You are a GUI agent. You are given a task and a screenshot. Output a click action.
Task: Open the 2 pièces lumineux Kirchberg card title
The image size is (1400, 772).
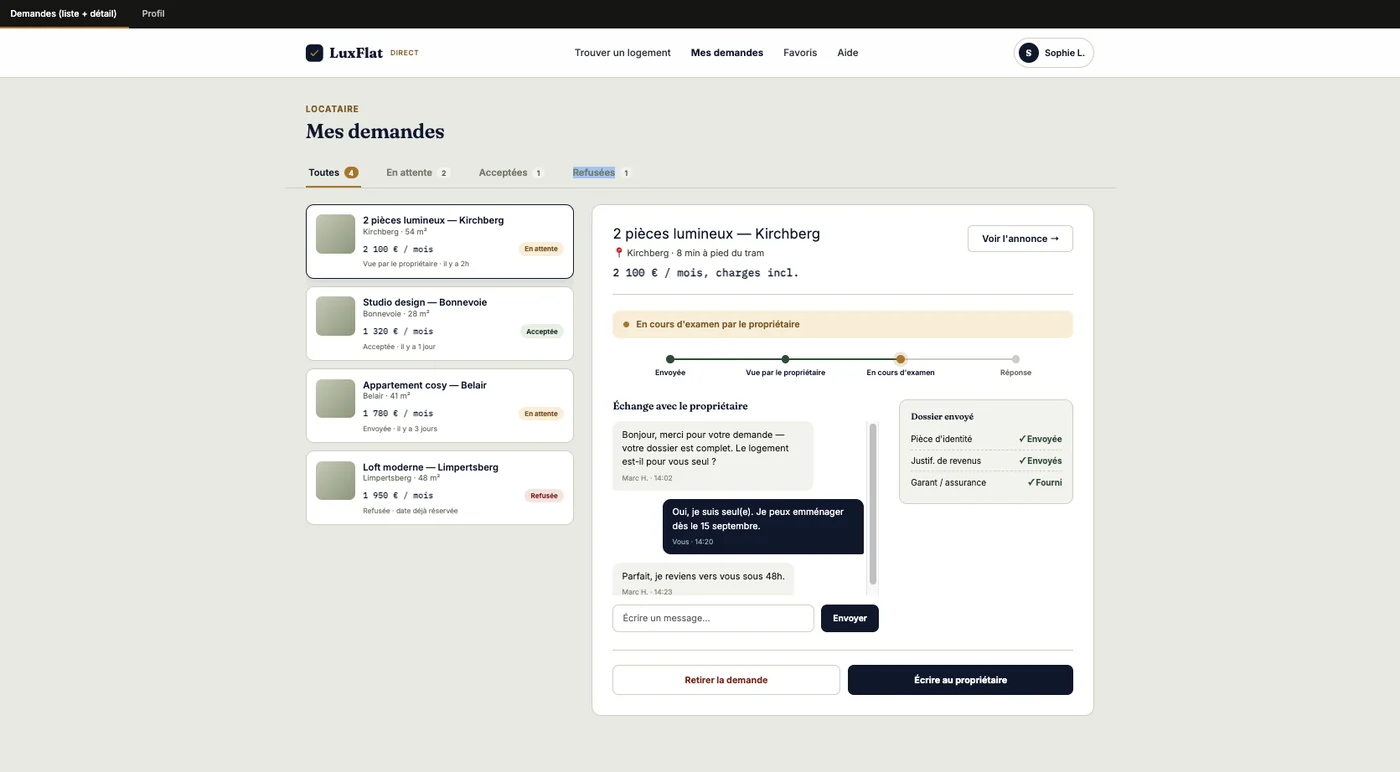[x=433, y=220]
